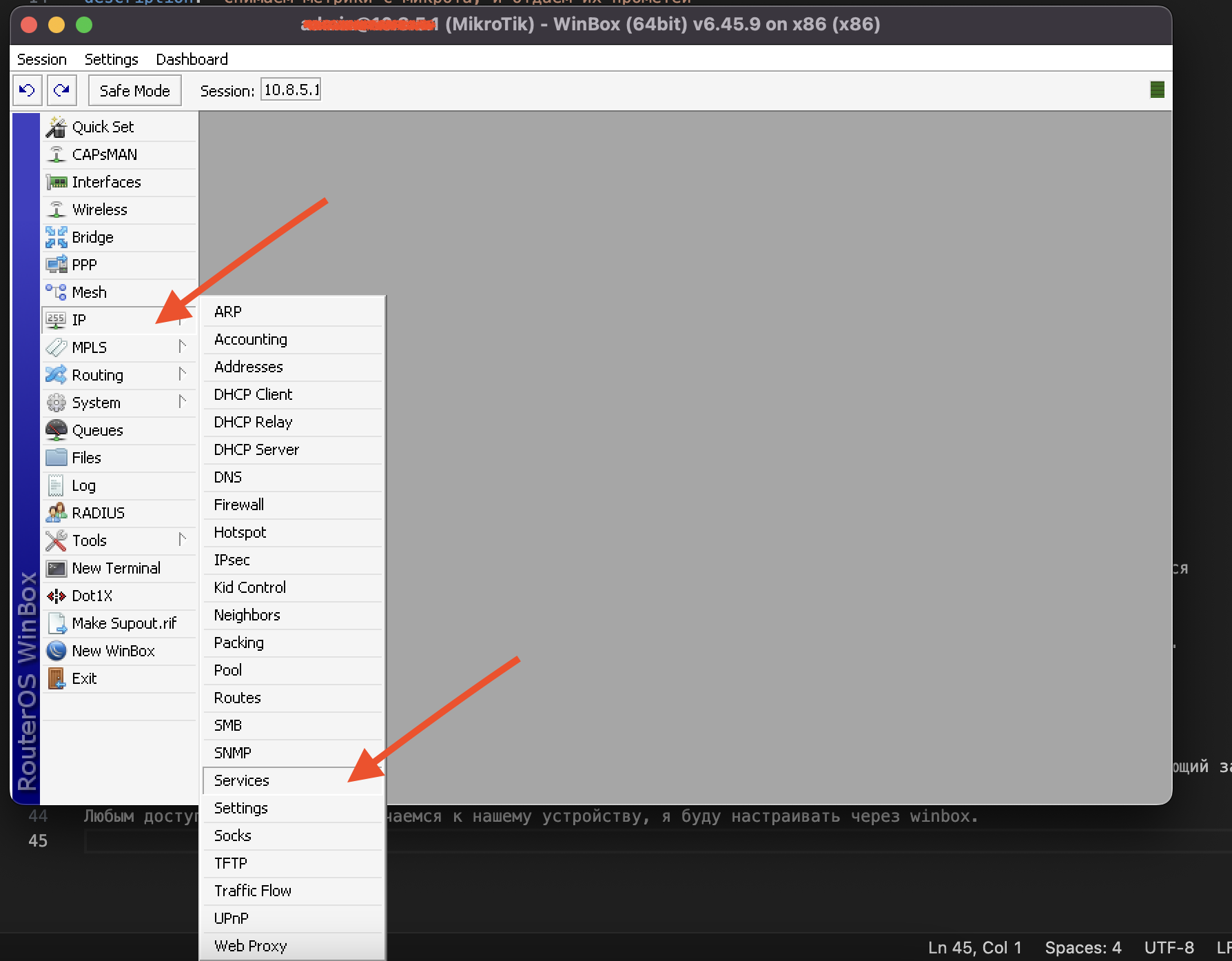Open DHCP Server from IP submenu

[x=293, y=449]
